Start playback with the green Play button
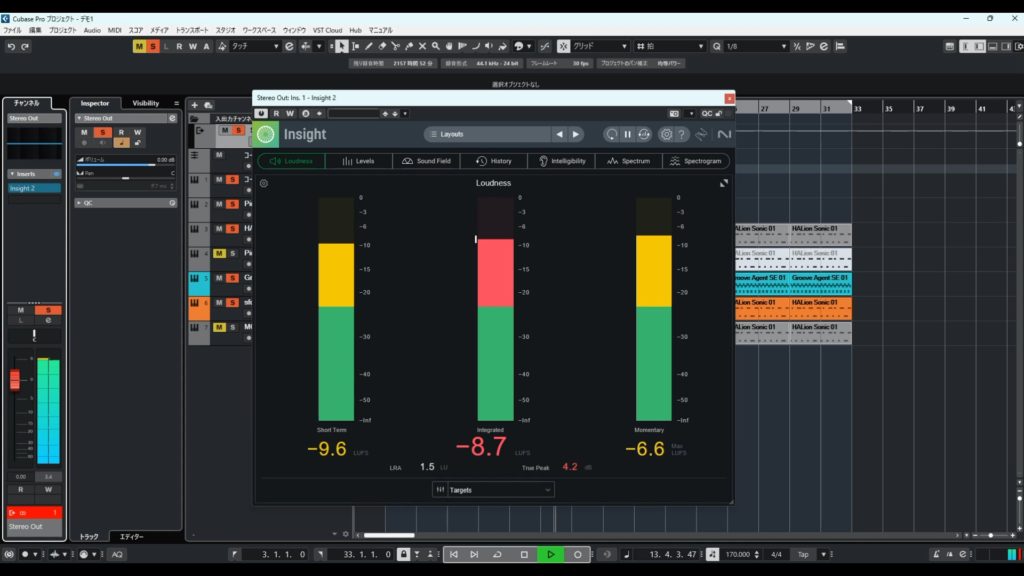The image size is (1024, 576). 550,554
